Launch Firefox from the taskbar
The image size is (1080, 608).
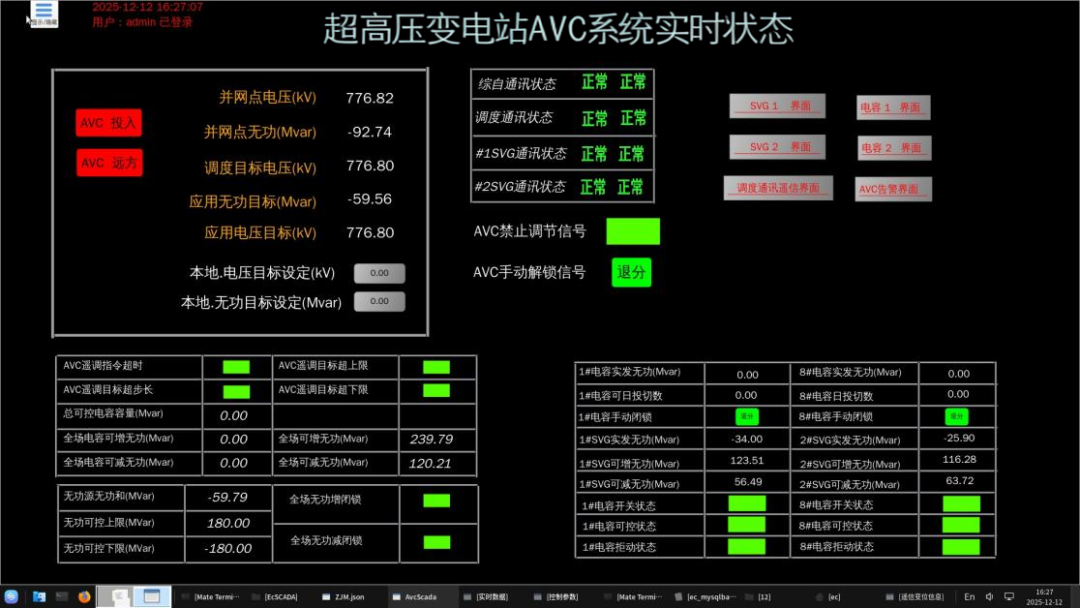84,596
